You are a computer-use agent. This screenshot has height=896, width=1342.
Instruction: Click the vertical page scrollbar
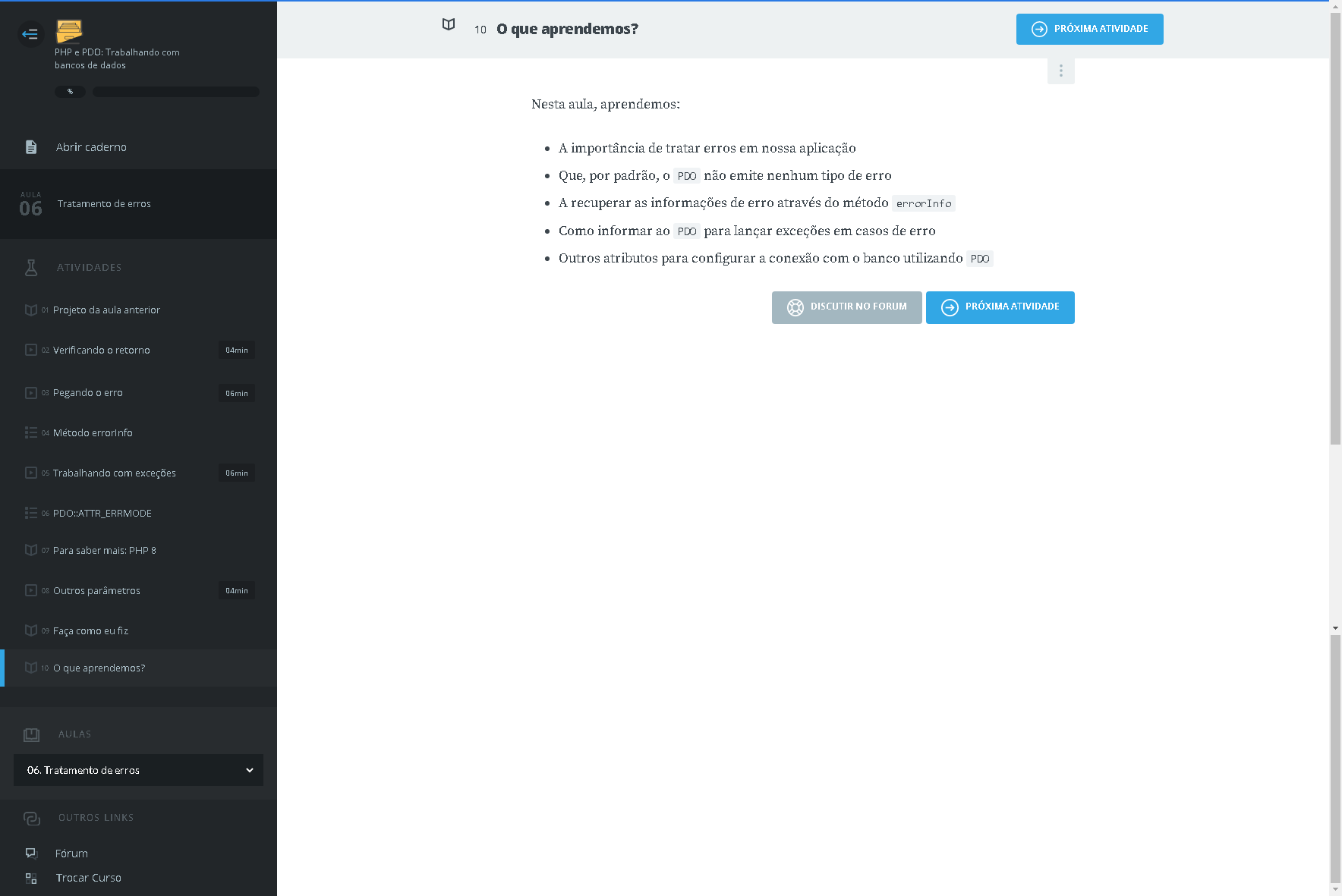[x=1335, y=228]
